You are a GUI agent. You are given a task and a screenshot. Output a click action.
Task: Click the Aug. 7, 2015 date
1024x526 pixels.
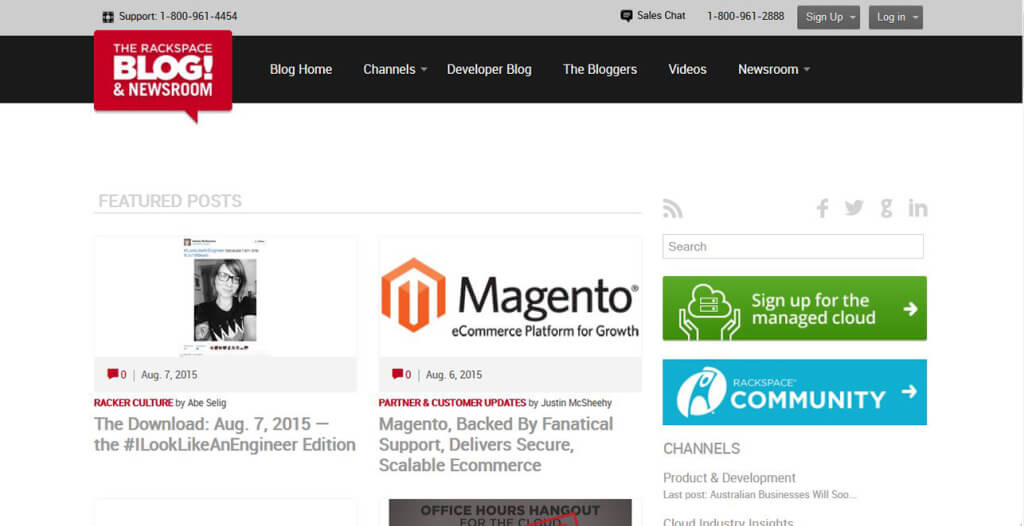click(169, 375)
